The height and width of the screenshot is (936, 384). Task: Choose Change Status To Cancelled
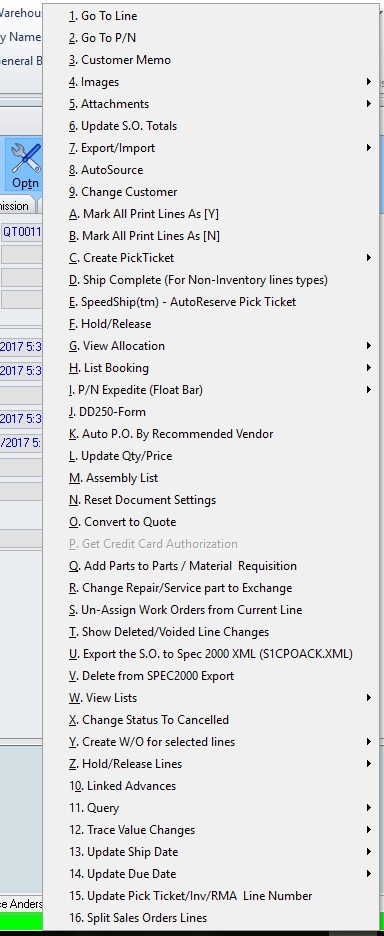pyautogui.click(x=210, y=720)
